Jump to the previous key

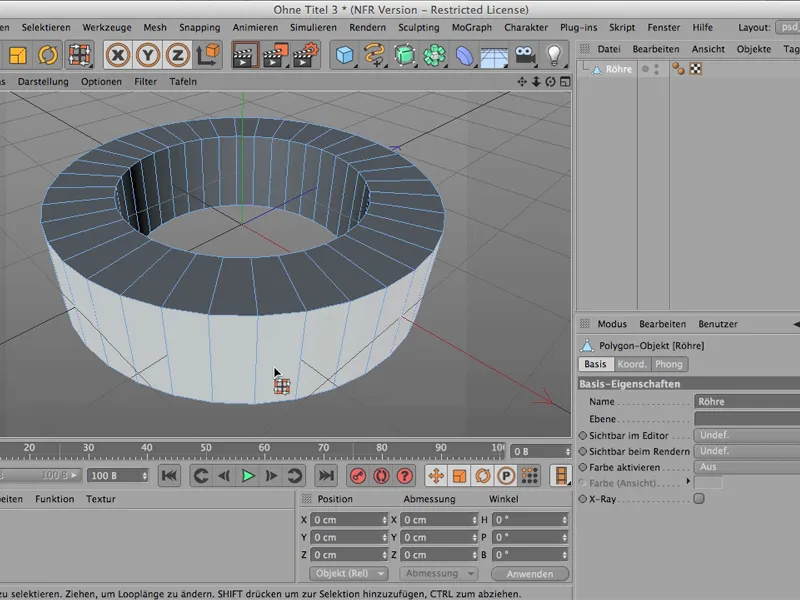coord(201,476)
